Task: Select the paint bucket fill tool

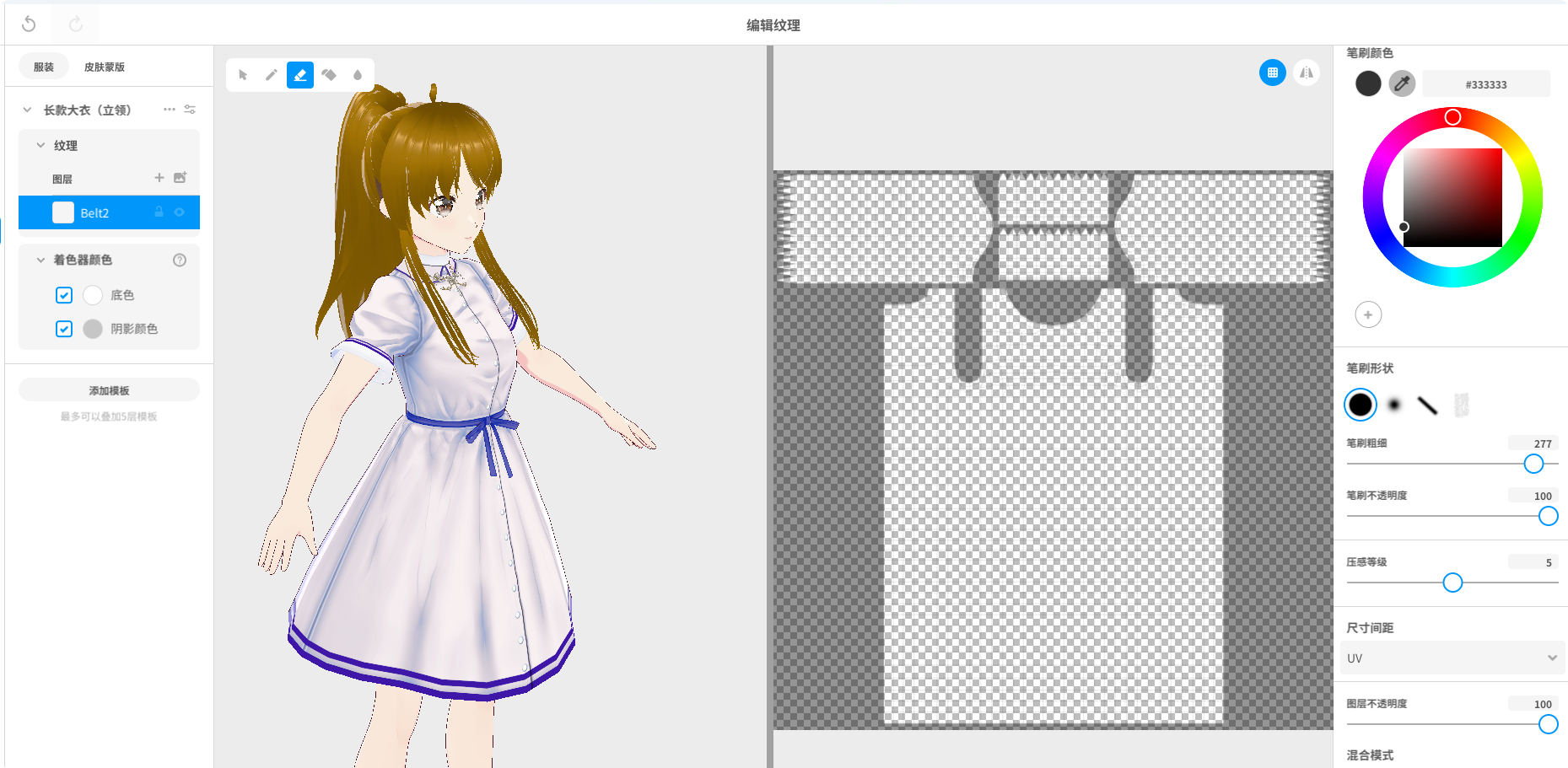Action: point(329,75)
